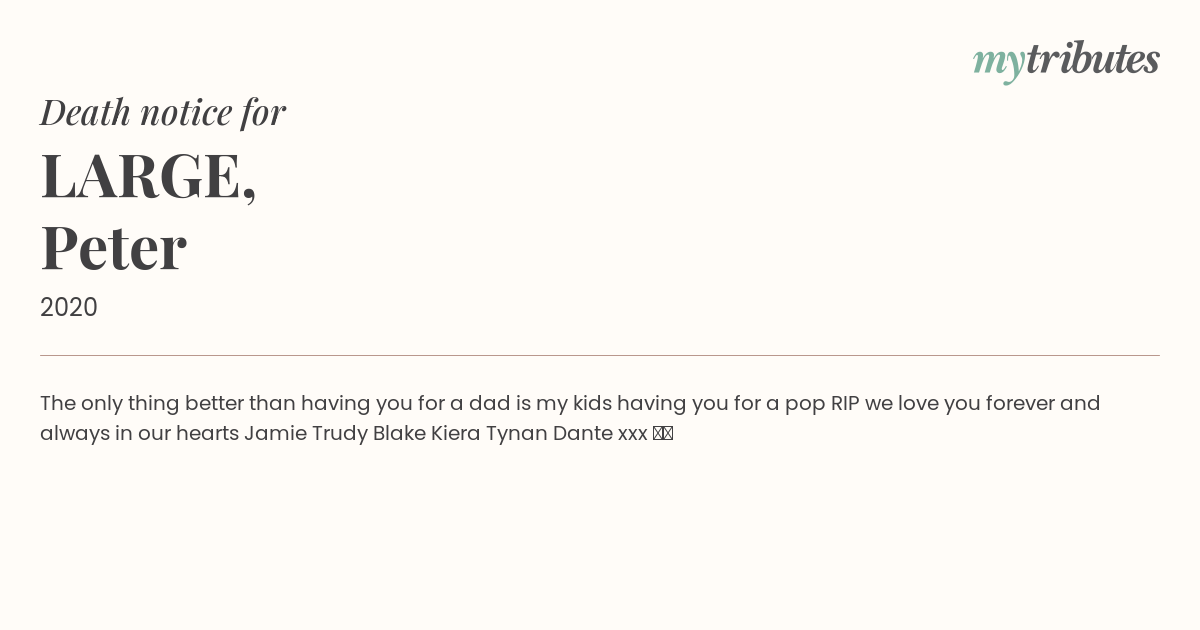
Task: Select the green "my" part of logo
Action: point(999,64)
